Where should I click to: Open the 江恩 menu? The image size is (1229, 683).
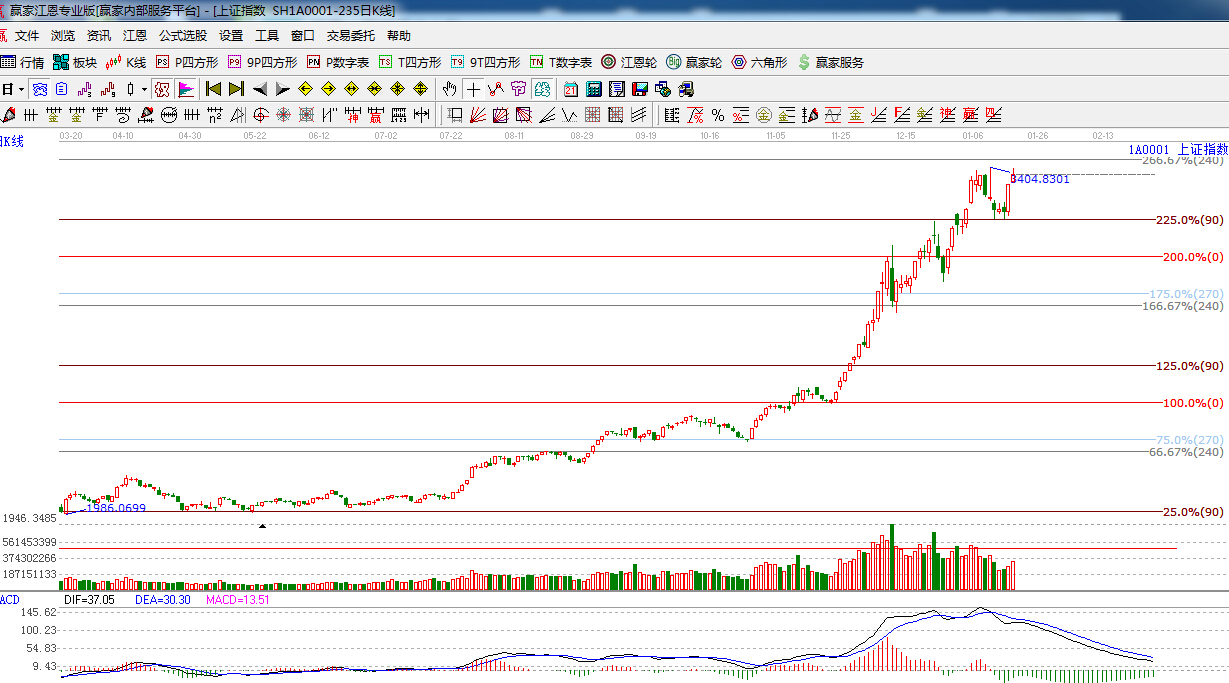135,36
